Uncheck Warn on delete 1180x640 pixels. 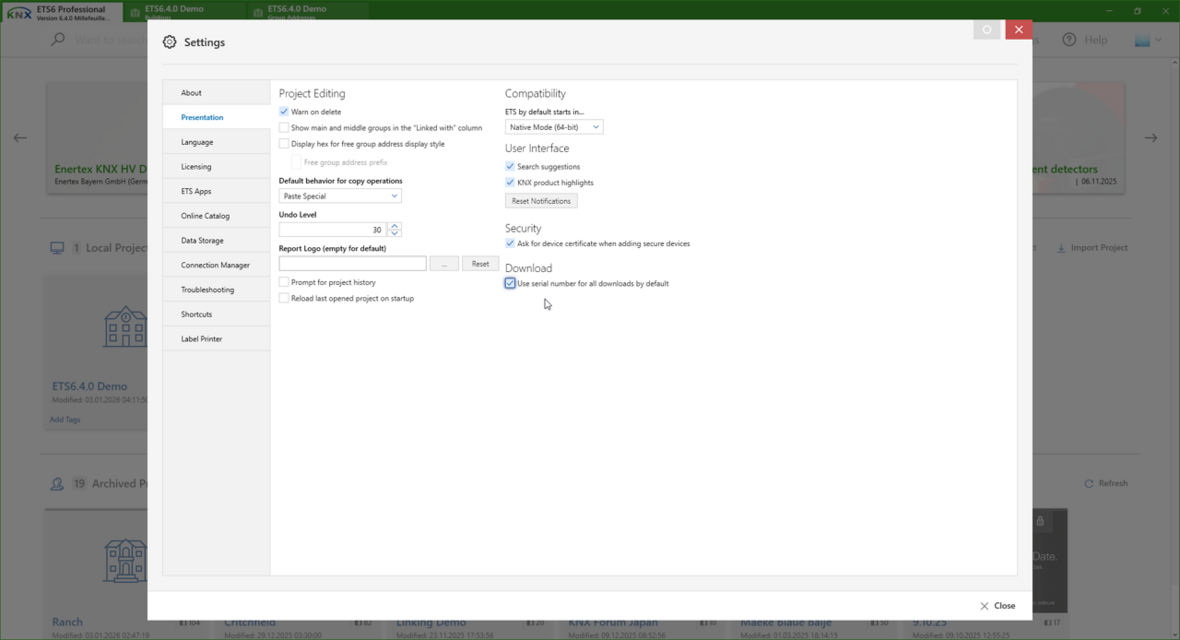[284, 112]
